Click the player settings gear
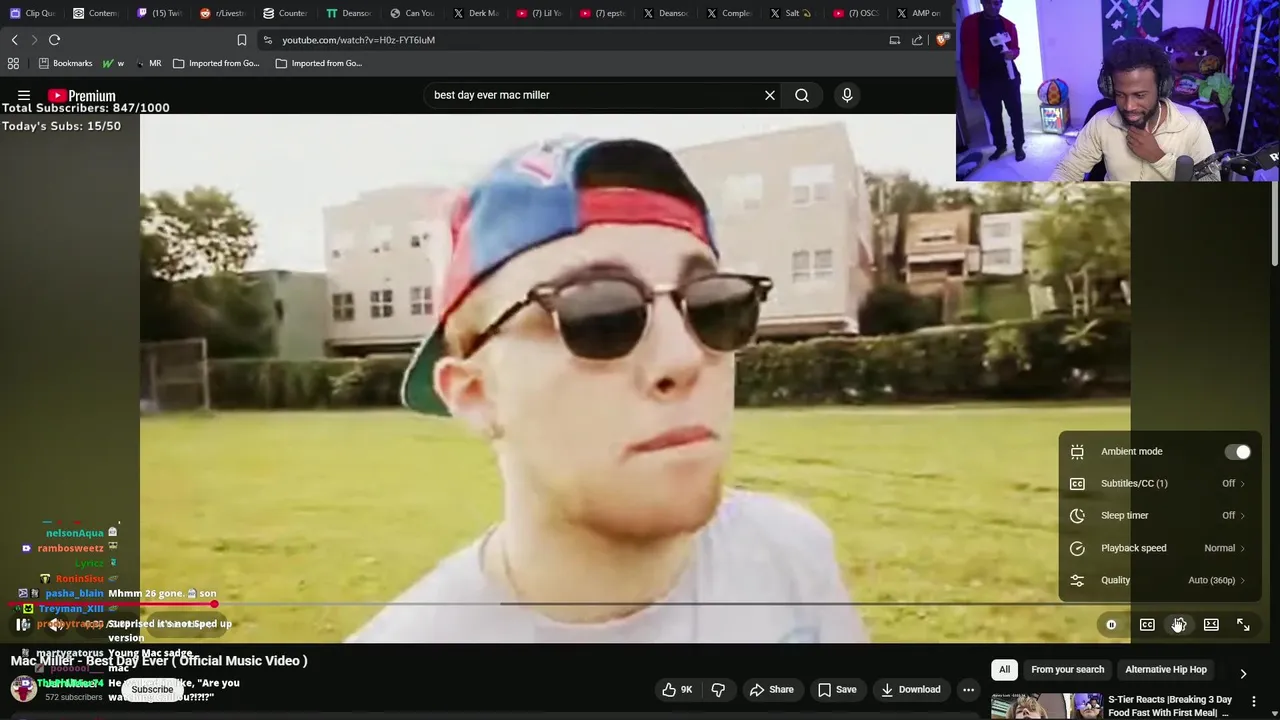This screenshot has width=1280, height=720. tap(1179, 625)
